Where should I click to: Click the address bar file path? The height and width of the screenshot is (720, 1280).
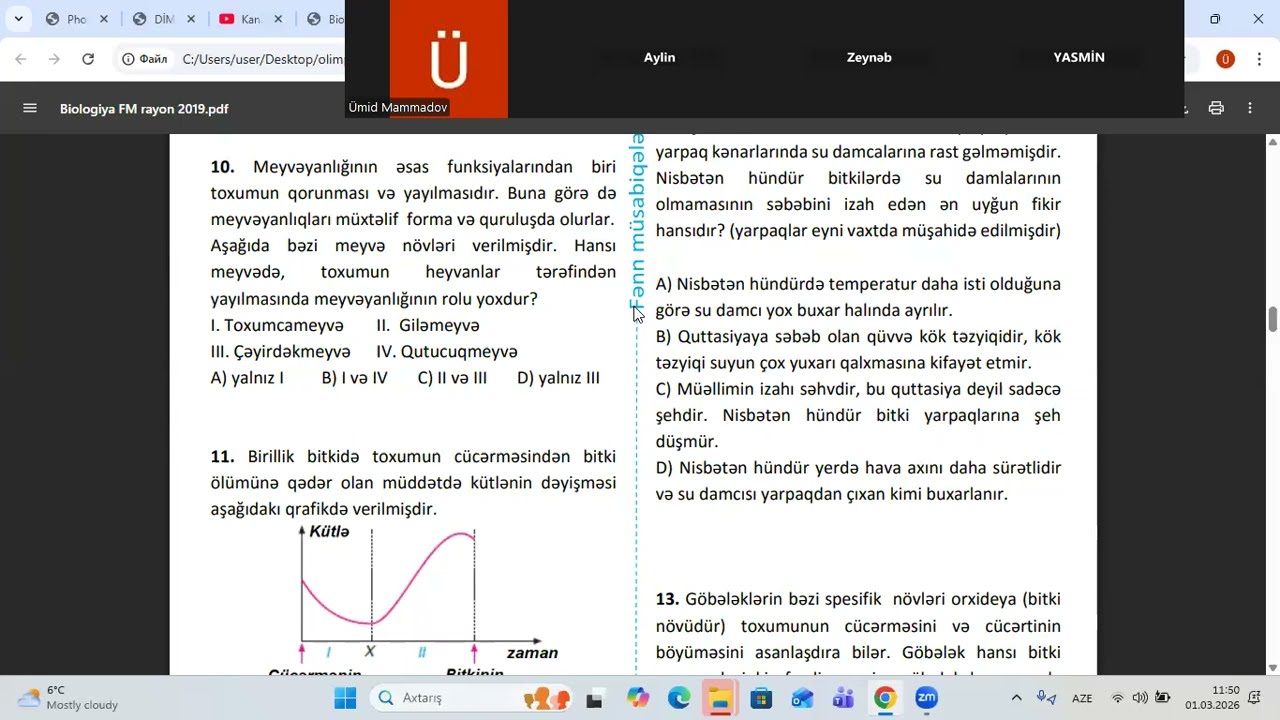262,59
